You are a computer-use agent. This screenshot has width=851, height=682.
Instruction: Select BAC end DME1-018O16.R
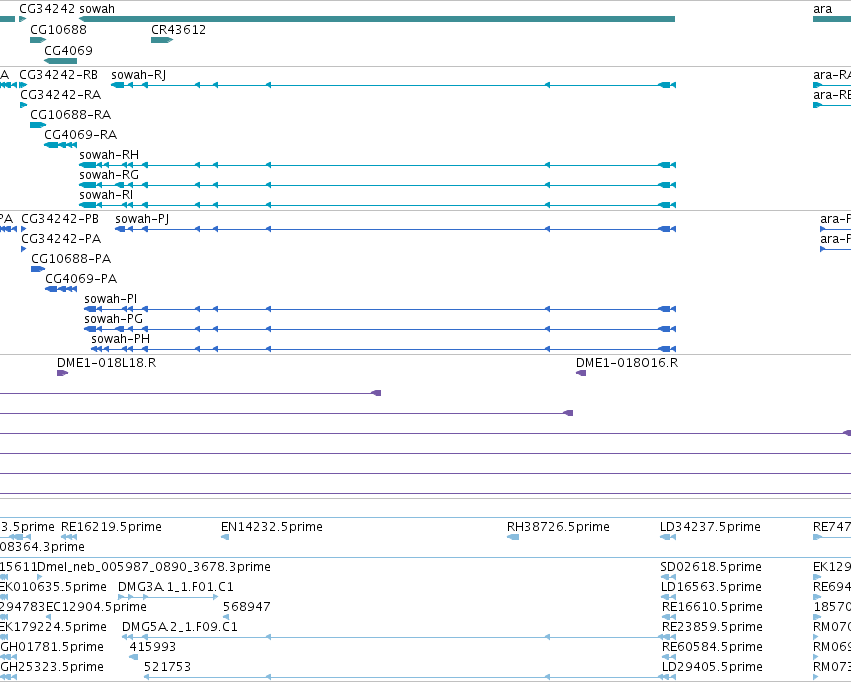pos(581,373)
